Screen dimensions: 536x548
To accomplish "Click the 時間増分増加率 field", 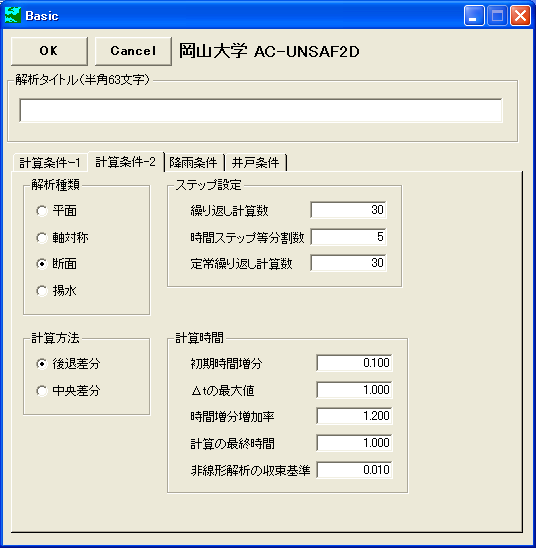I will pyautogui.click(x=354, y=416).
